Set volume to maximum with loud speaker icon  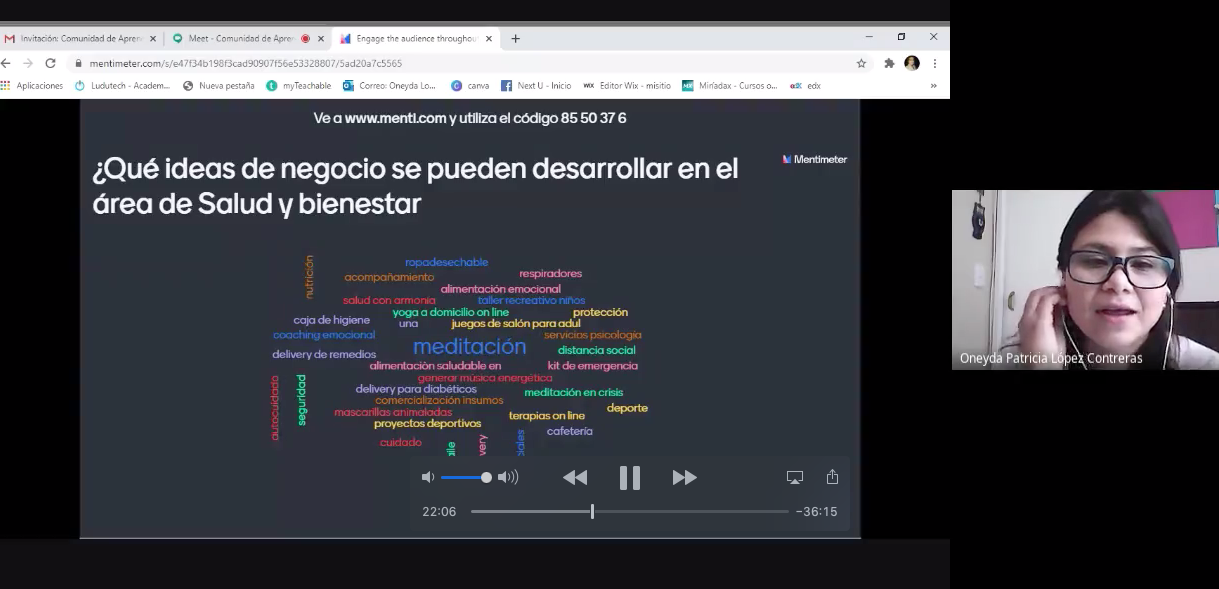tap(508, 478)
